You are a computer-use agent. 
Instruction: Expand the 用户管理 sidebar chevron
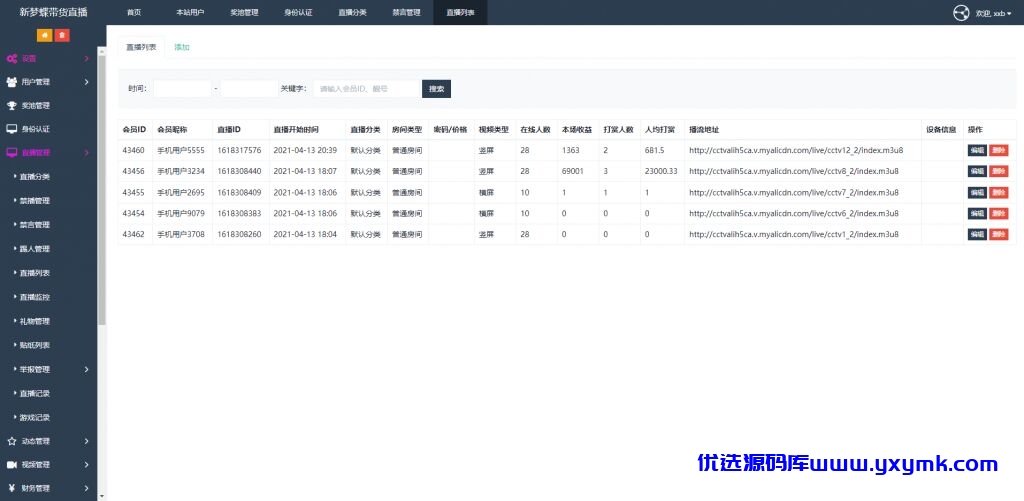(87, 82)
